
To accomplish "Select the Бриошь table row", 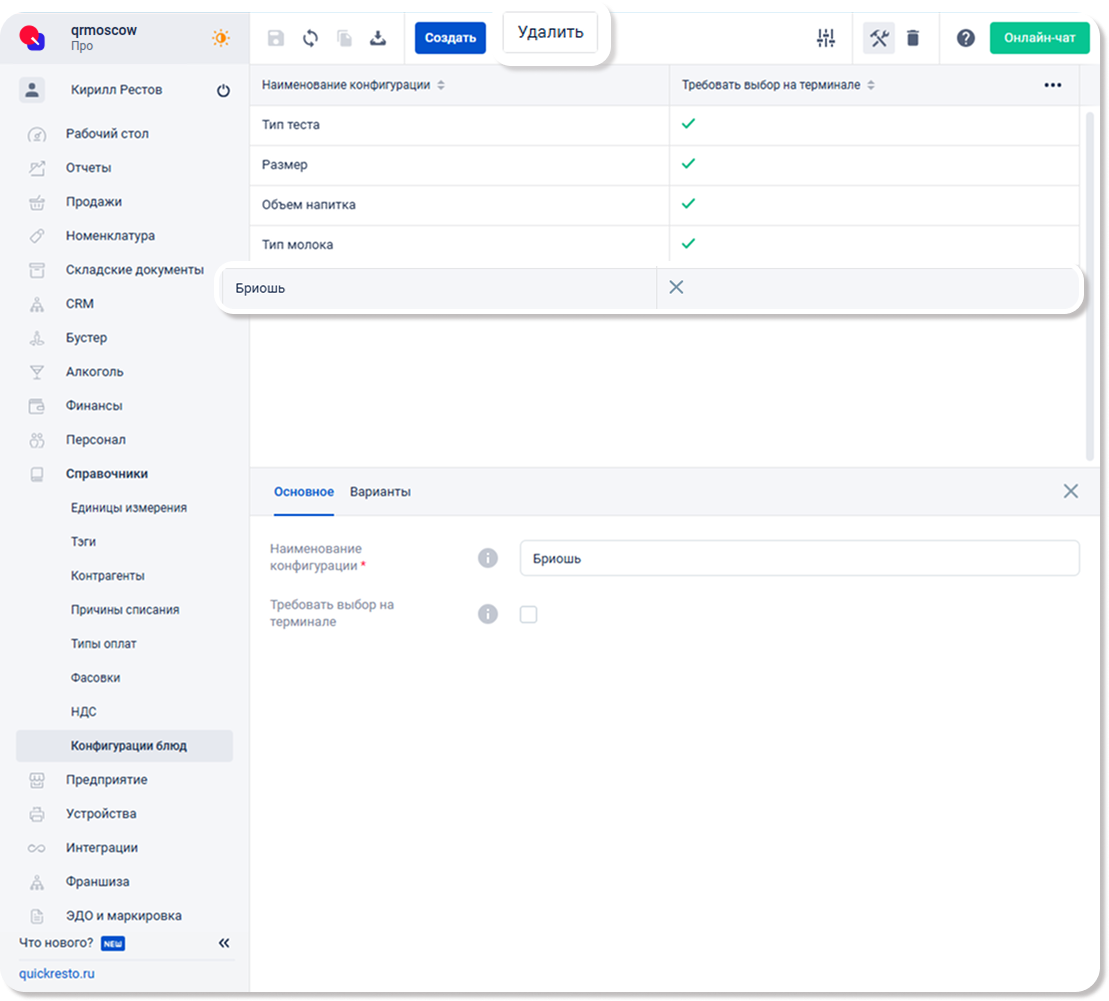I will pos(651,288).
